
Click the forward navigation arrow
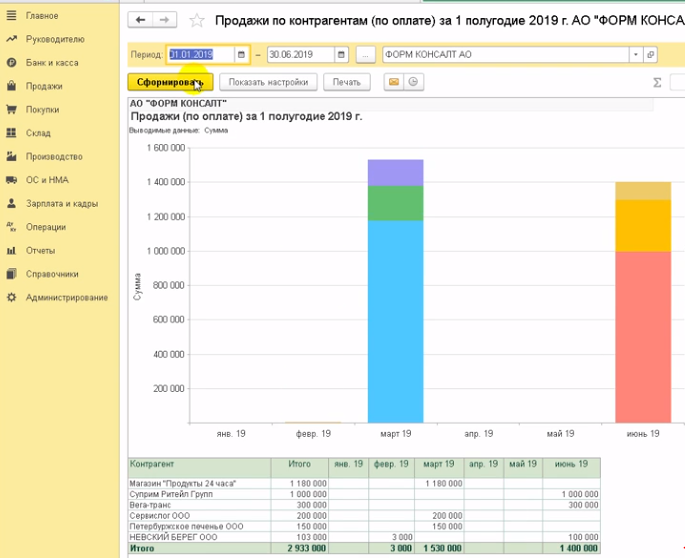[165, 20]
